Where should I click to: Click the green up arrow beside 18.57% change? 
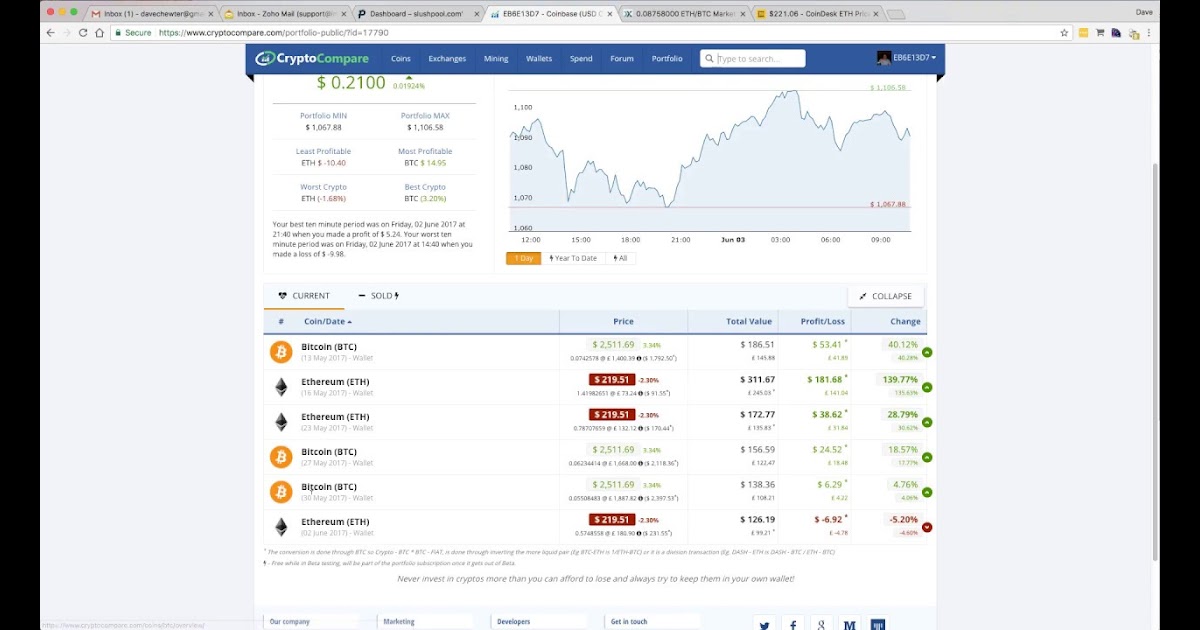[927, 457]
